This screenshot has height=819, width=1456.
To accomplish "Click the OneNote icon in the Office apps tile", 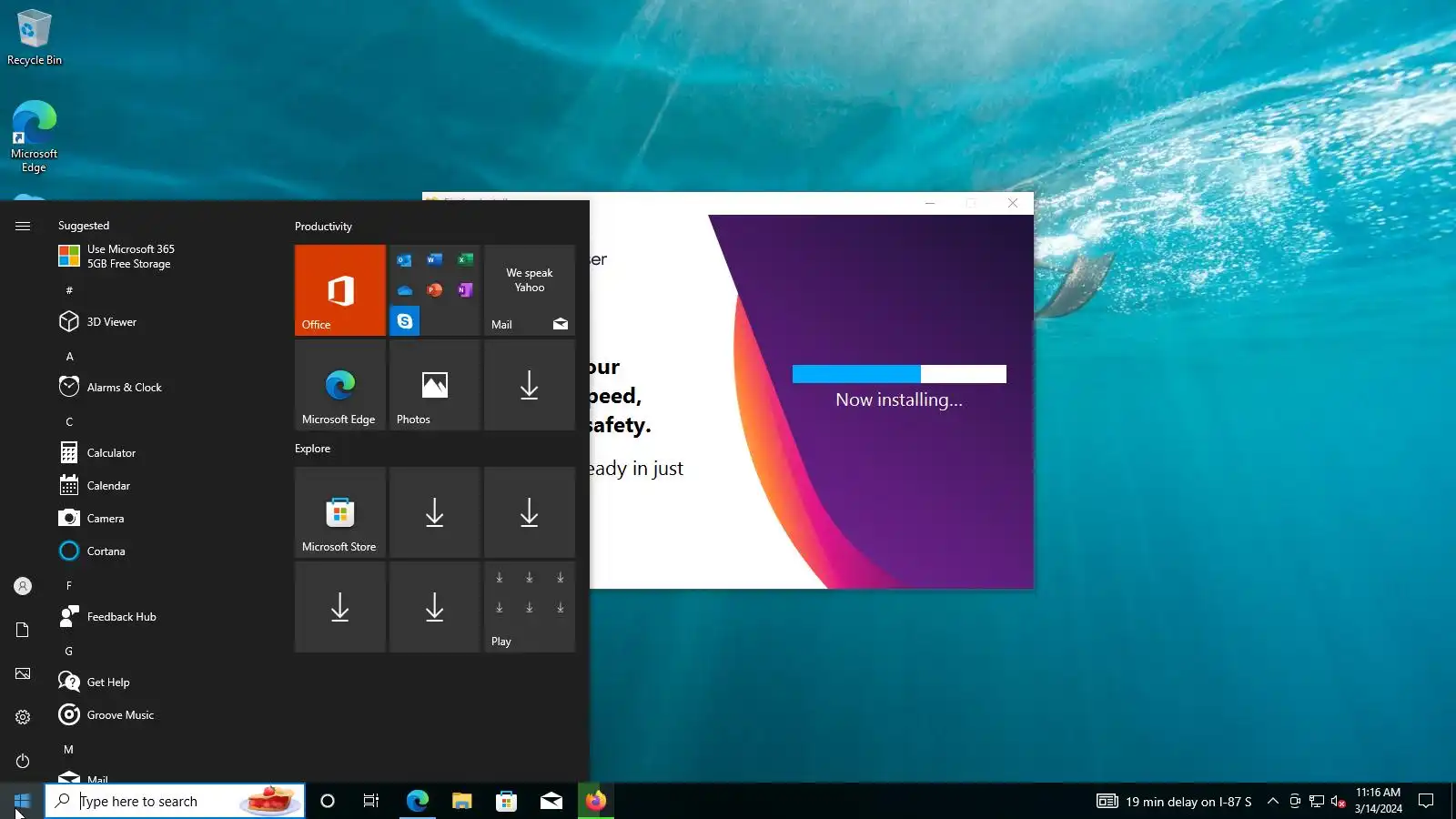I will 465,290.
